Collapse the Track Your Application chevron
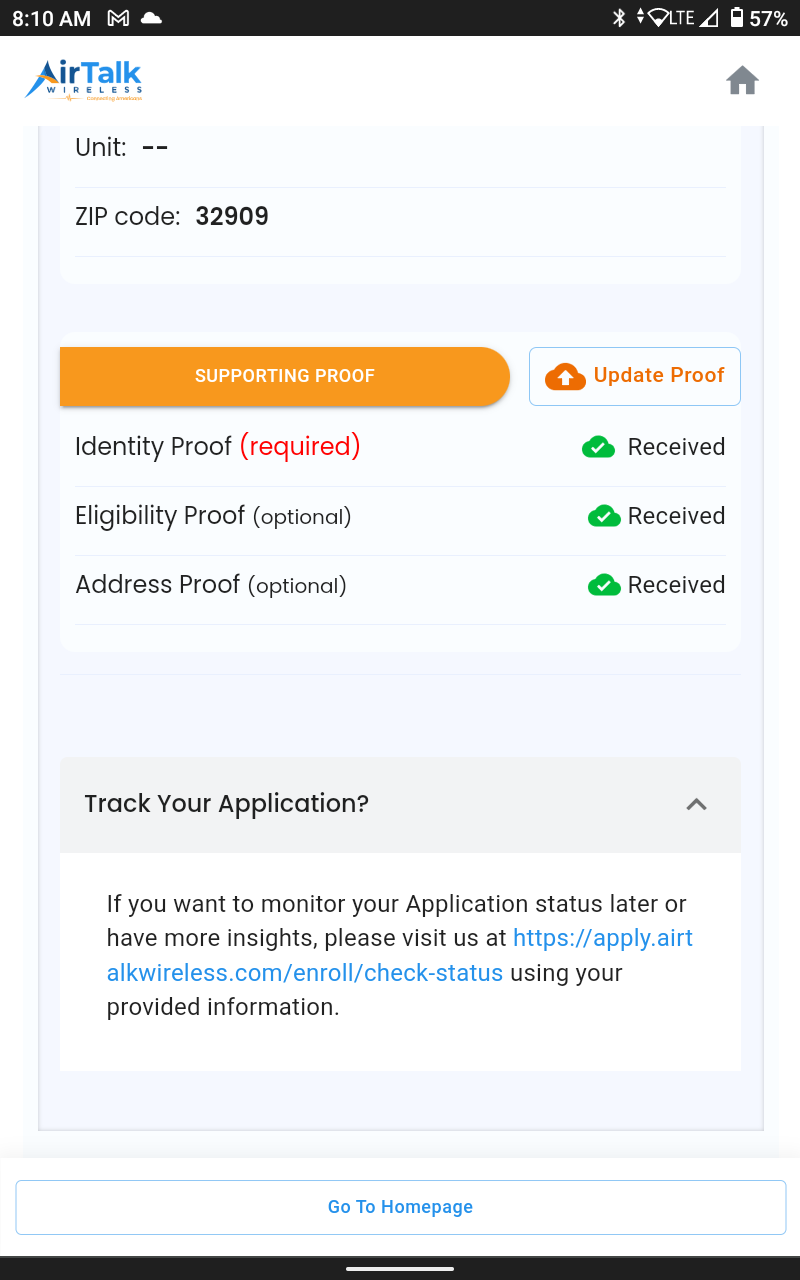 [697, 804]
